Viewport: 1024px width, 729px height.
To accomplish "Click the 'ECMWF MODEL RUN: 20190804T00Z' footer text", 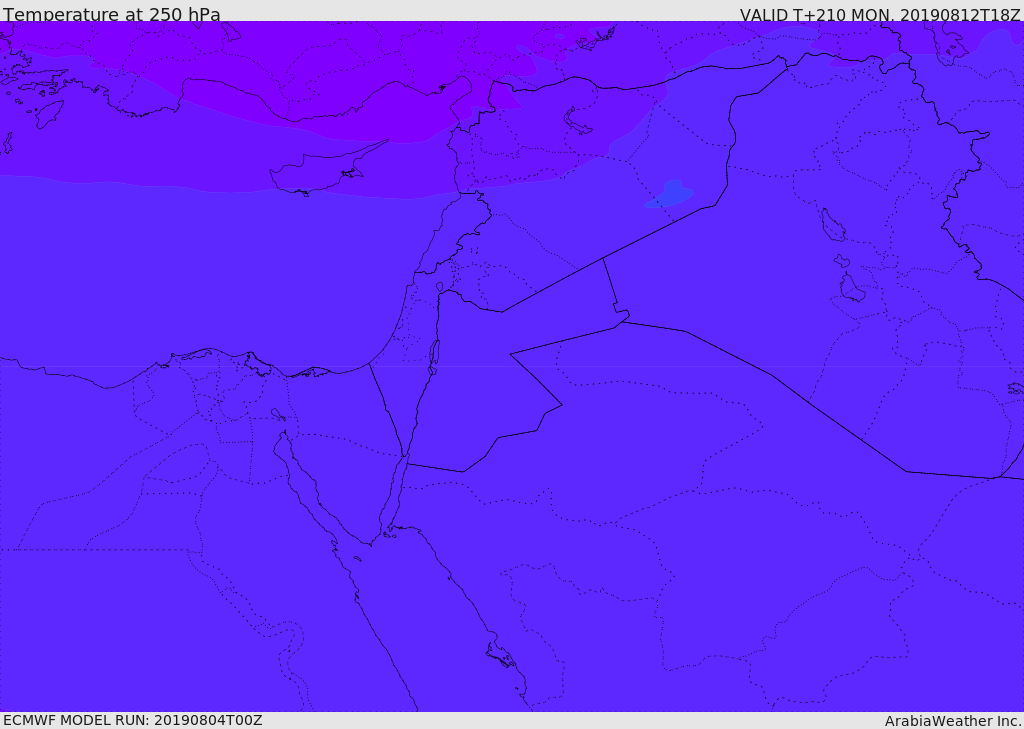I will click(133, 721).
